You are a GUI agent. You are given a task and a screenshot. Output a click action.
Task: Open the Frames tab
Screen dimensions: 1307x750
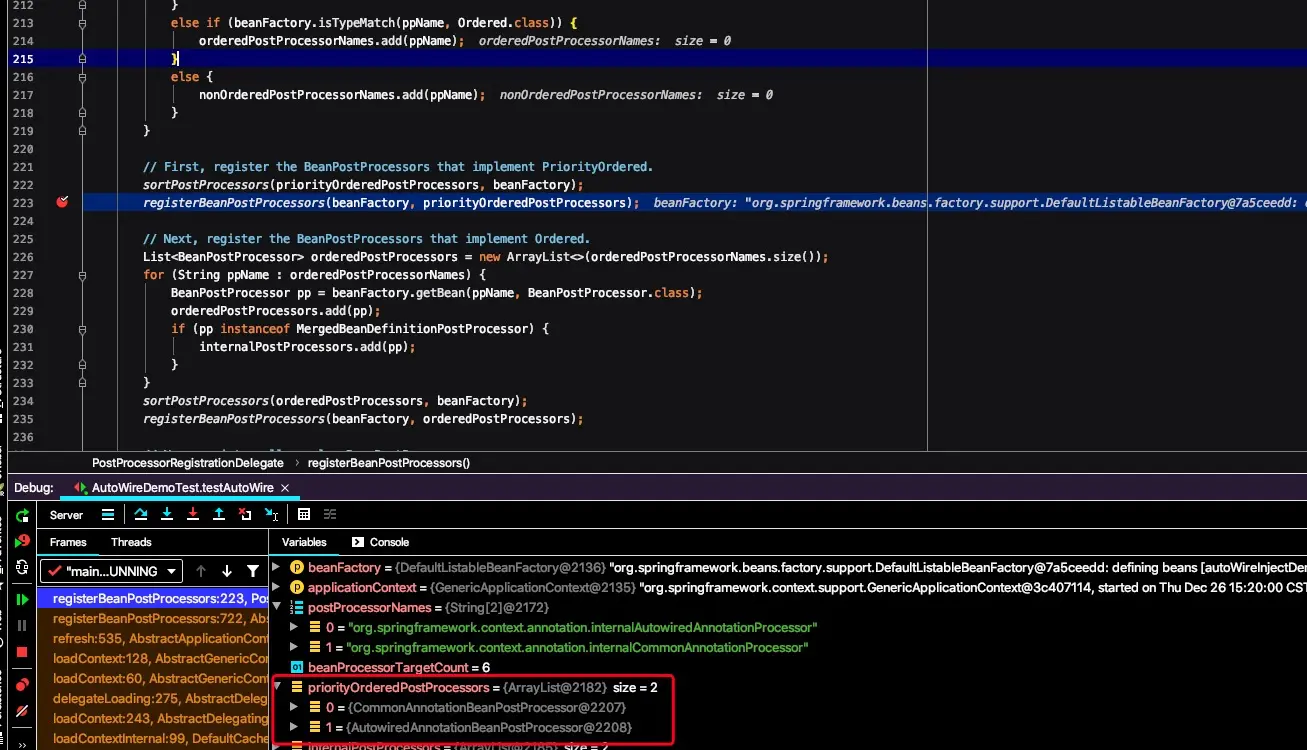point(68,542)
